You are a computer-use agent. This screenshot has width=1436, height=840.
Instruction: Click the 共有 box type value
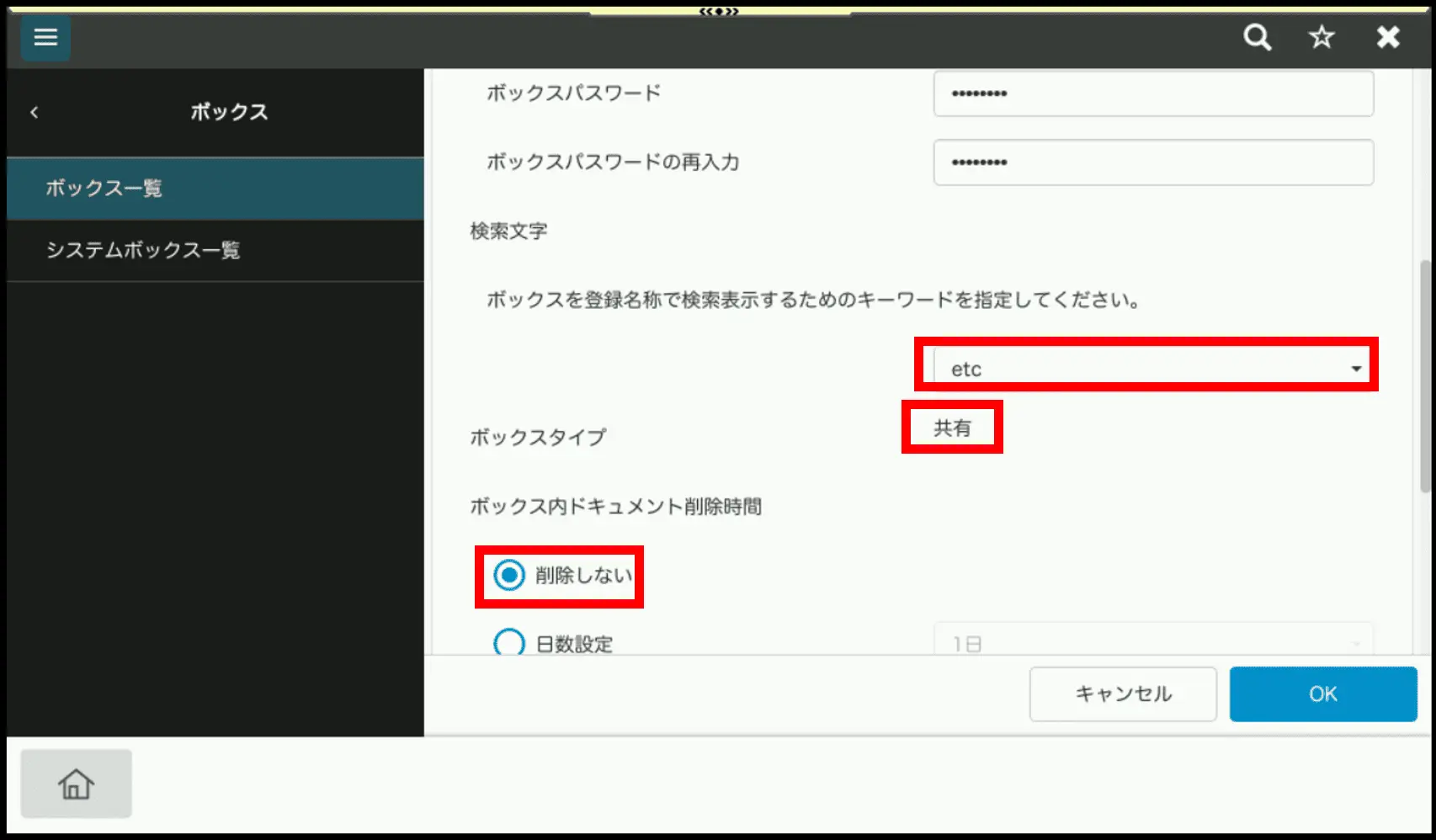pos(952,428)
